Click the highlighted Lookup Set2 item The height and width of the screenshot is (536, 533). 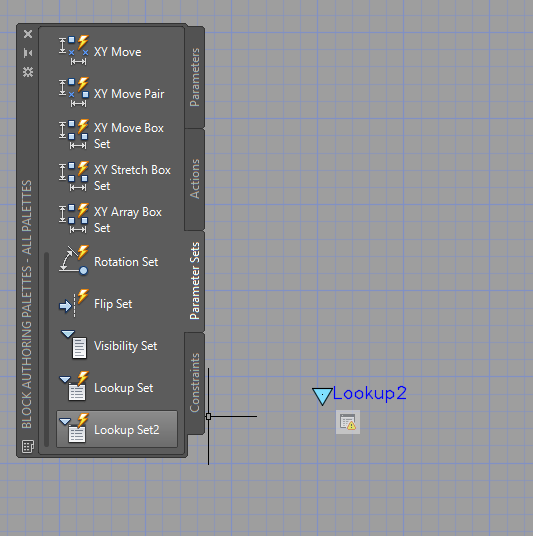(x=117, y=429)
